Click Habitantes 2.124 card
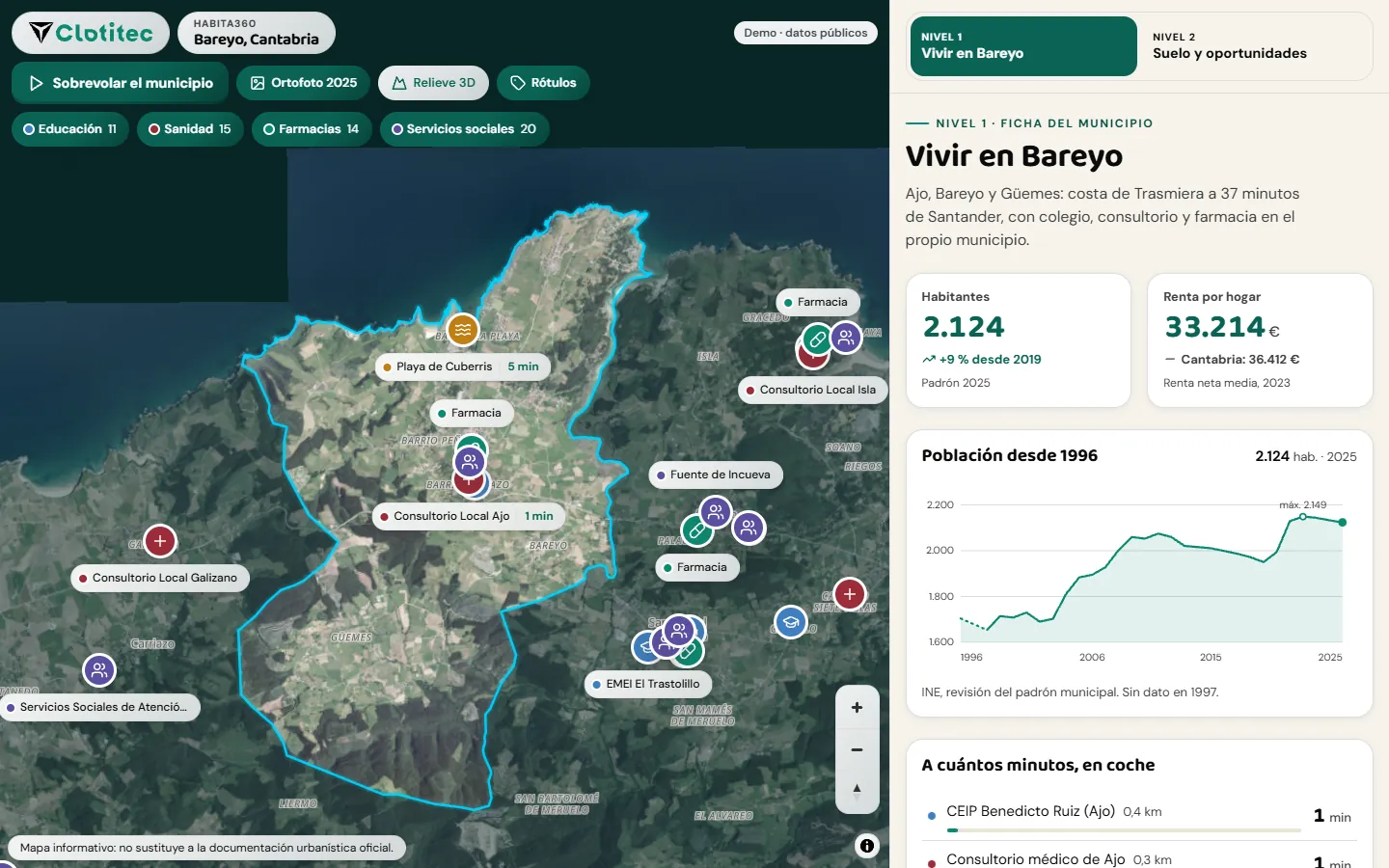The height and width of the screenshot is (868, 1389). click(1019, 340)
